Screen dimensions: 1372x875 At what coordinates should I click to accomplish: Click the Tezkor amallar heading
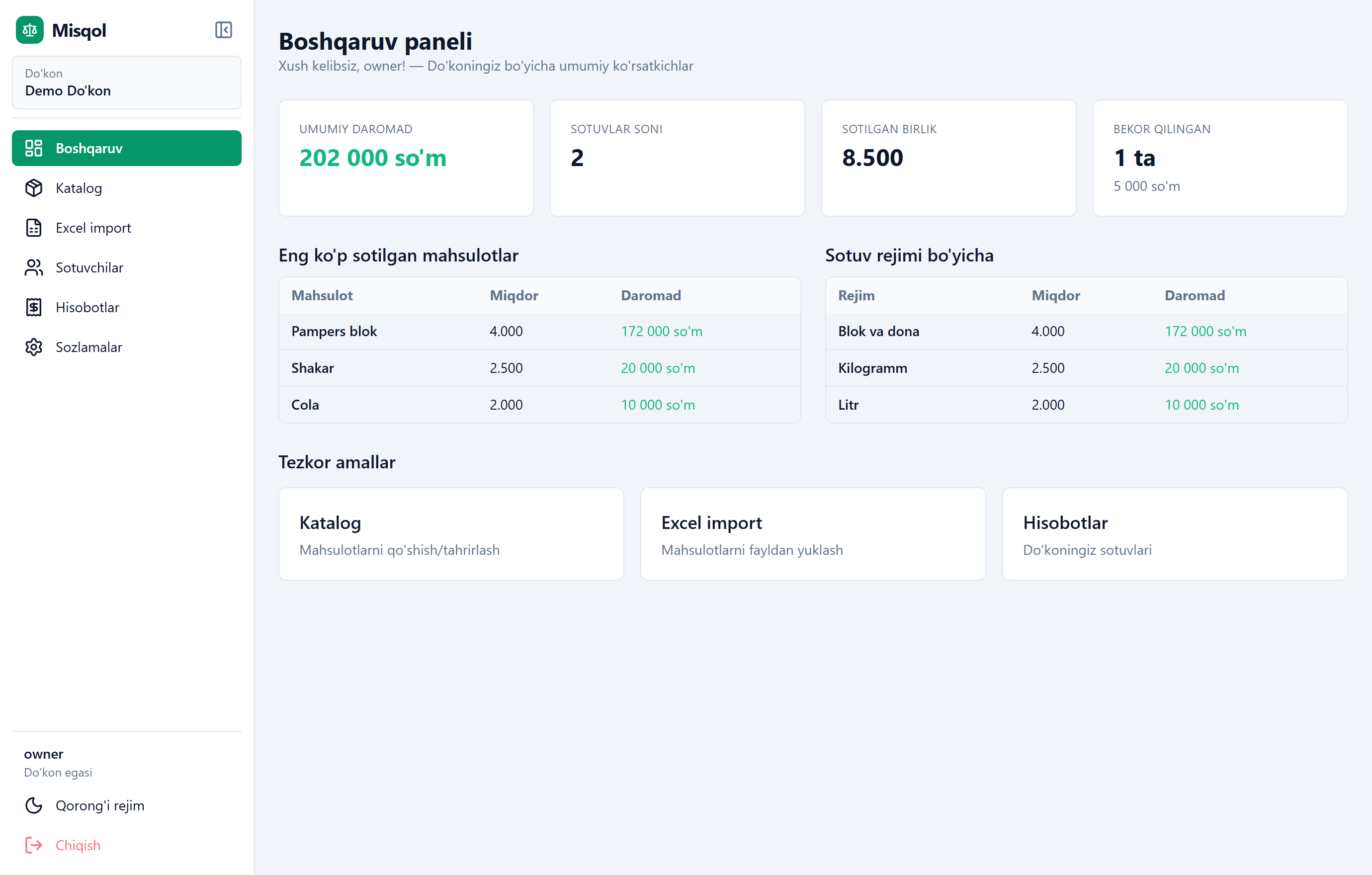pos(337,462)
